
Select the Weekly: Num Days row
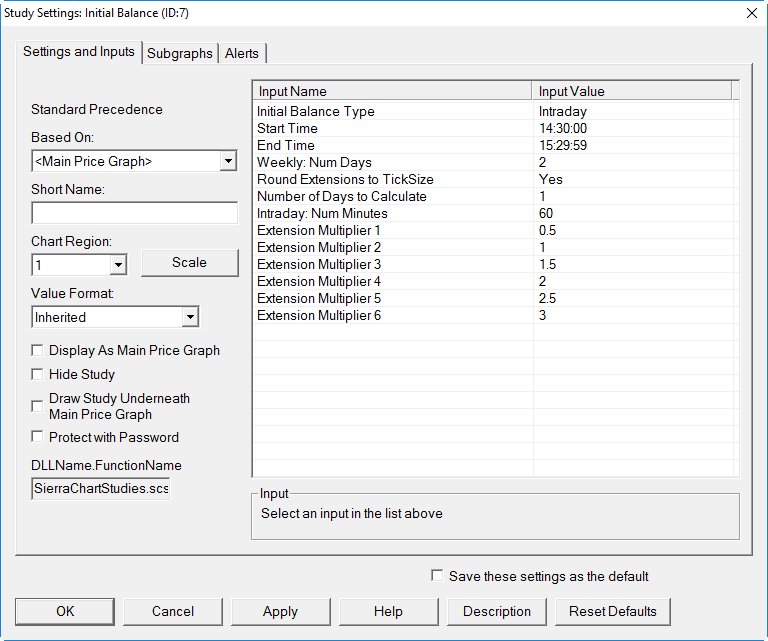click(x=494, y=163)
